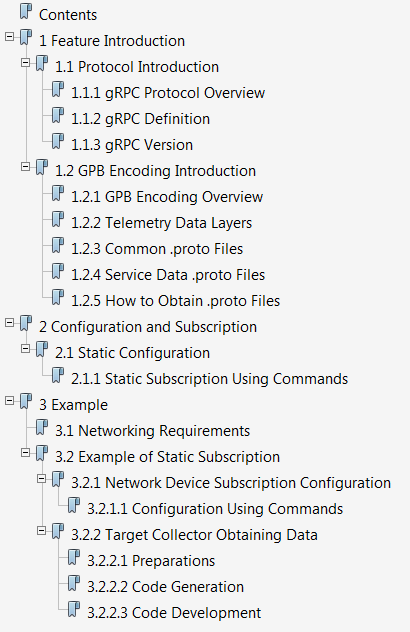Click bookmark icon for 1.1.1 gRPC Protocol Overview
The height and width of the screenshot is (632, 410).
tap(58, 89)
